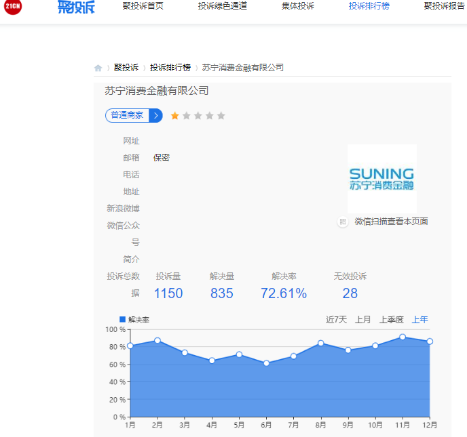Click the 保密 email value
This screenshot has height=437, width=467.
point(161,158)
